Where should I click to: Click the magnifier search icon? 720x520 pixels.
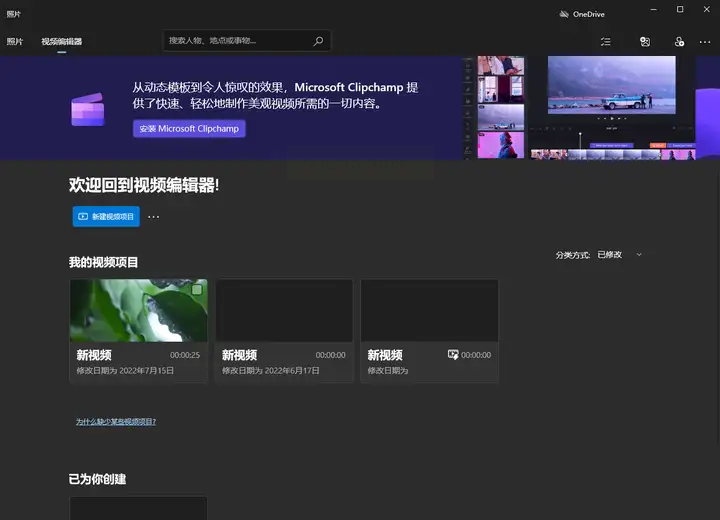tap(318, 41)
